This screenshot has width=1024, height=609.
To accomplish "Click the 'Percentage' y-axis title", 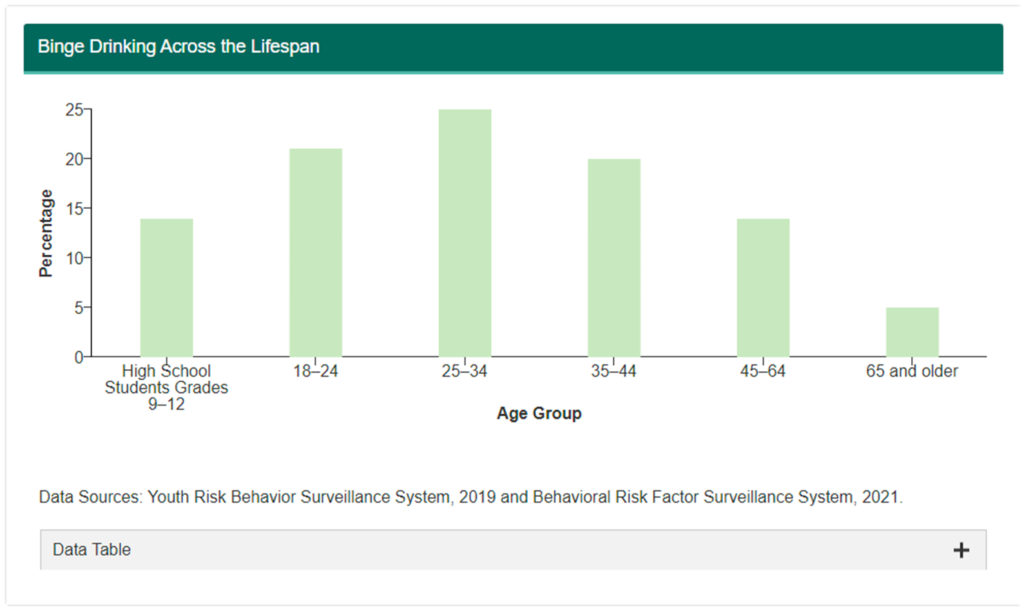I will 46,233.
